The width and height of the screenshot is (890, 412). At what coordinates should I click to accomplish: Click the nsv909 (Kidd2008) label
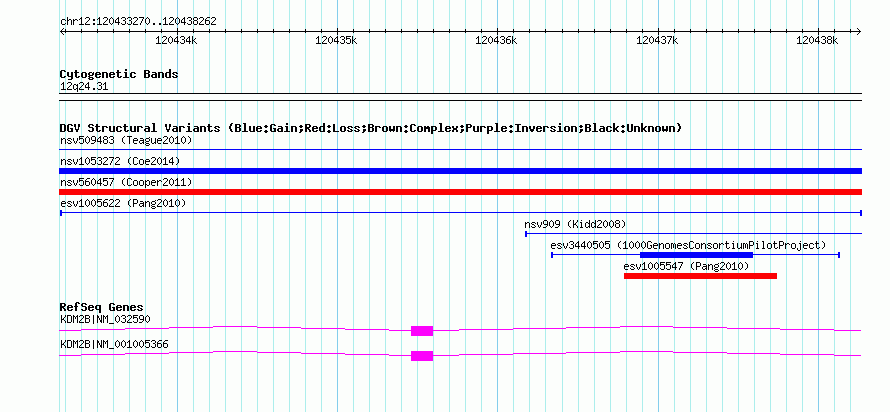(575, 224)
